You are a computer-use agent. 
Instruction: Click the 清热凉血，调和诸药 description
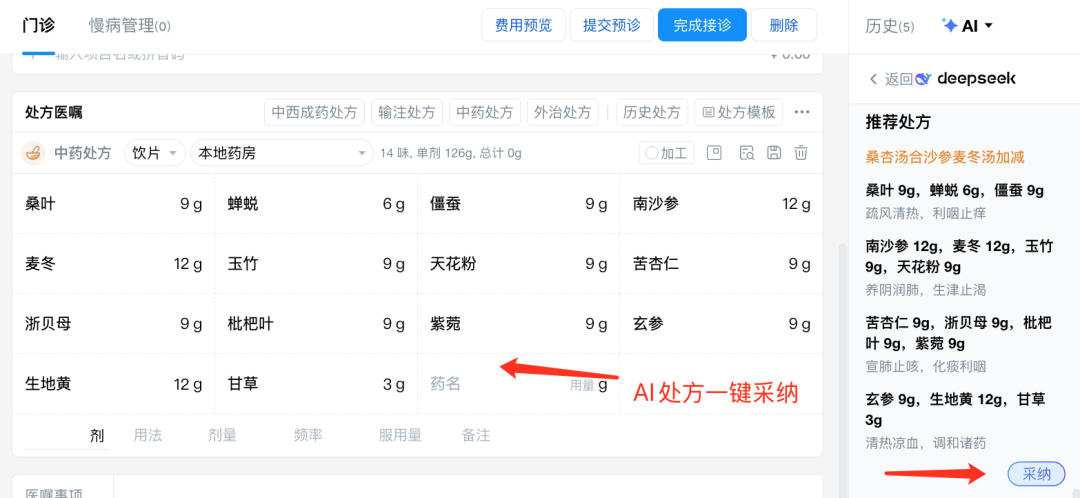(926, 443)
